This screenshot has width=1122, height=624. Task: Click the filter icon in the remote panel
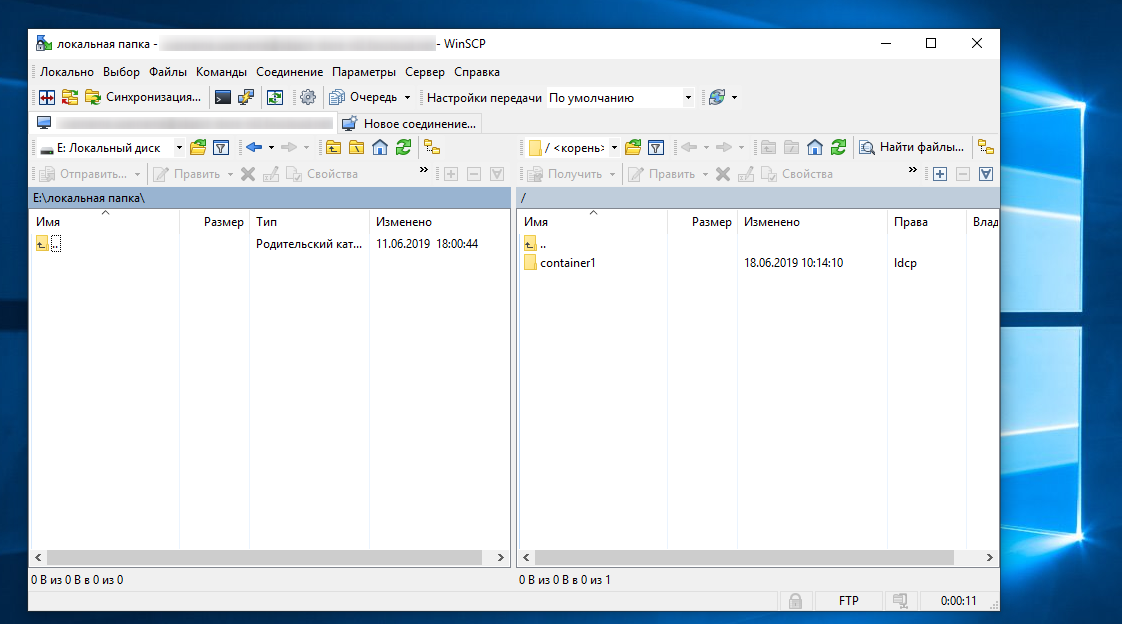coord(656,148)
